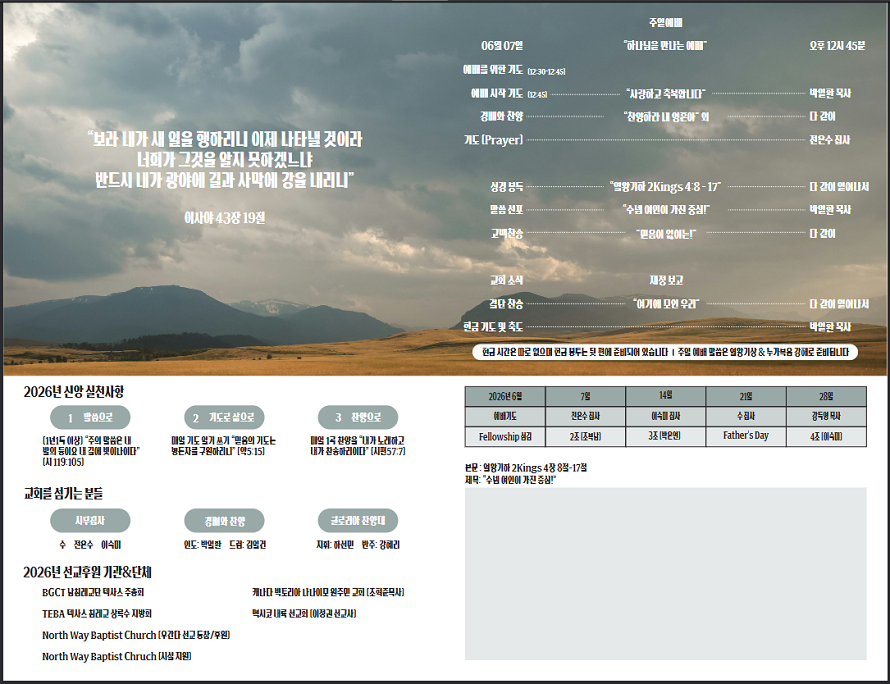This screenshot has height=684, width=890.
Task: Click the '반주:' accompanist entry
Action: 381,544
